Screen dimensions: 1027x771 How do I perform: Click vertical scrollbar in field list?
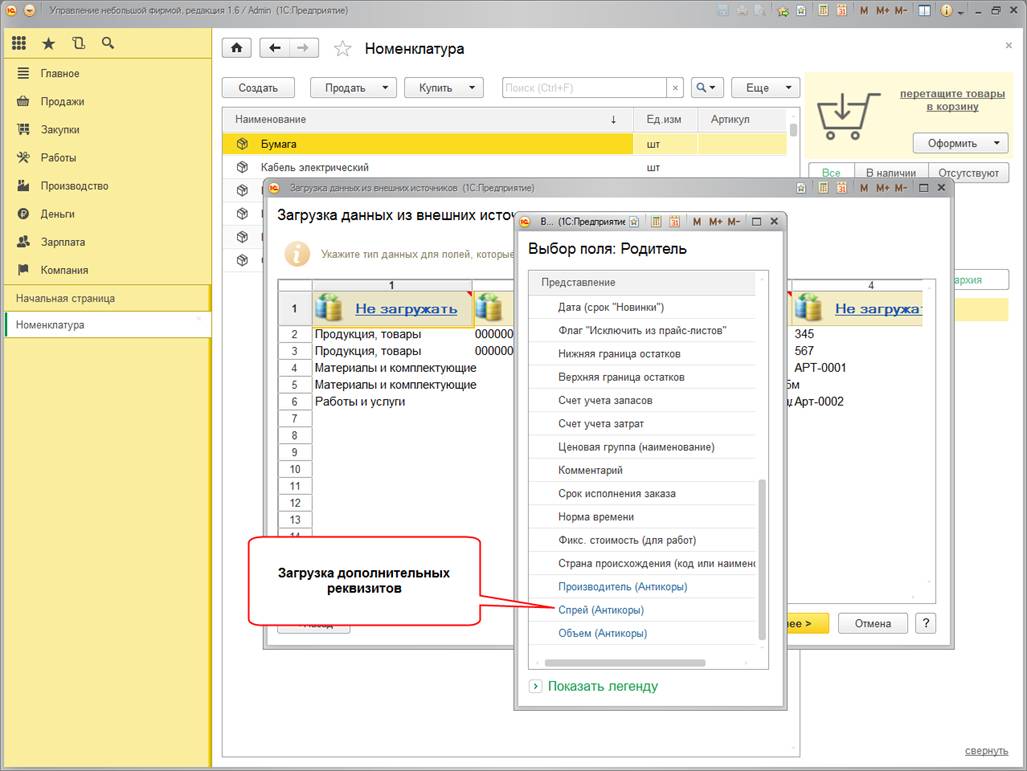[x=762, y=559]
